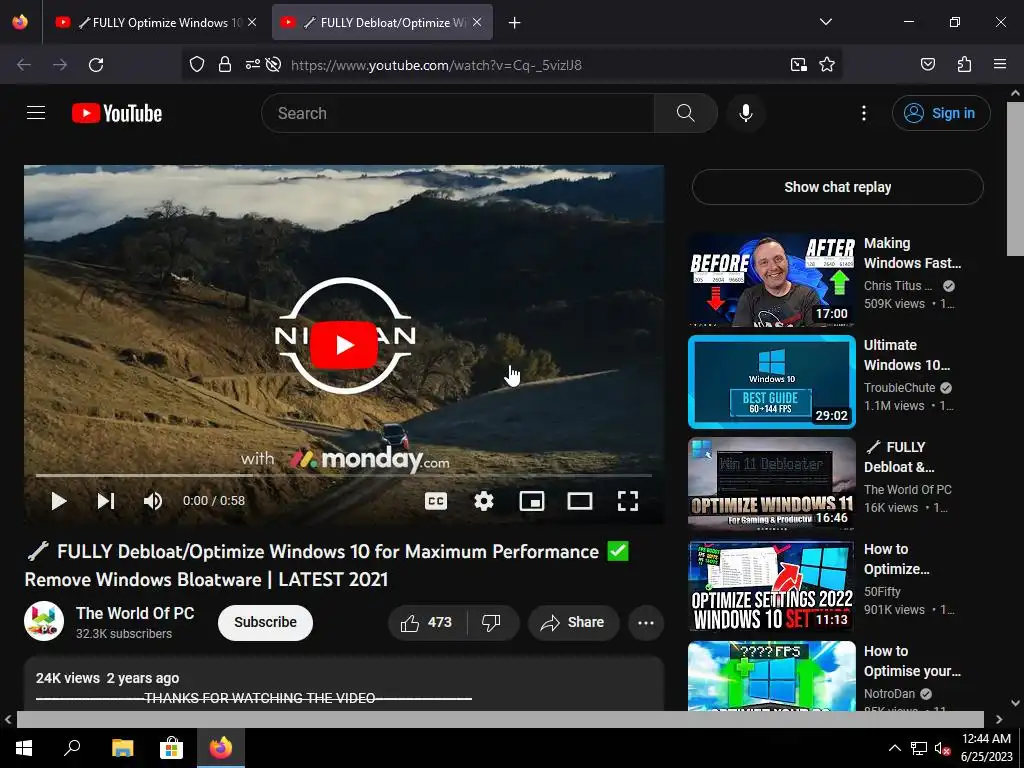Screen dimensions: 1024x768
Task: Save to Pocket icon
Action: coord(928,64)
